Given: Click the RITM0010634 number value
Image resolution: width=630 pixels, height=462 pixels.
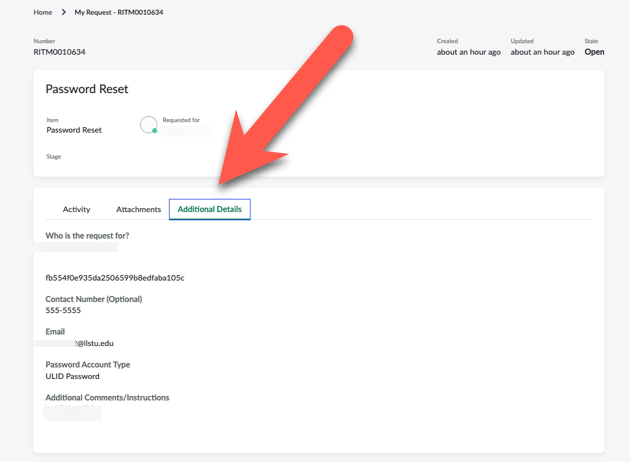Looking at the screenshot, I should (59, 52).
